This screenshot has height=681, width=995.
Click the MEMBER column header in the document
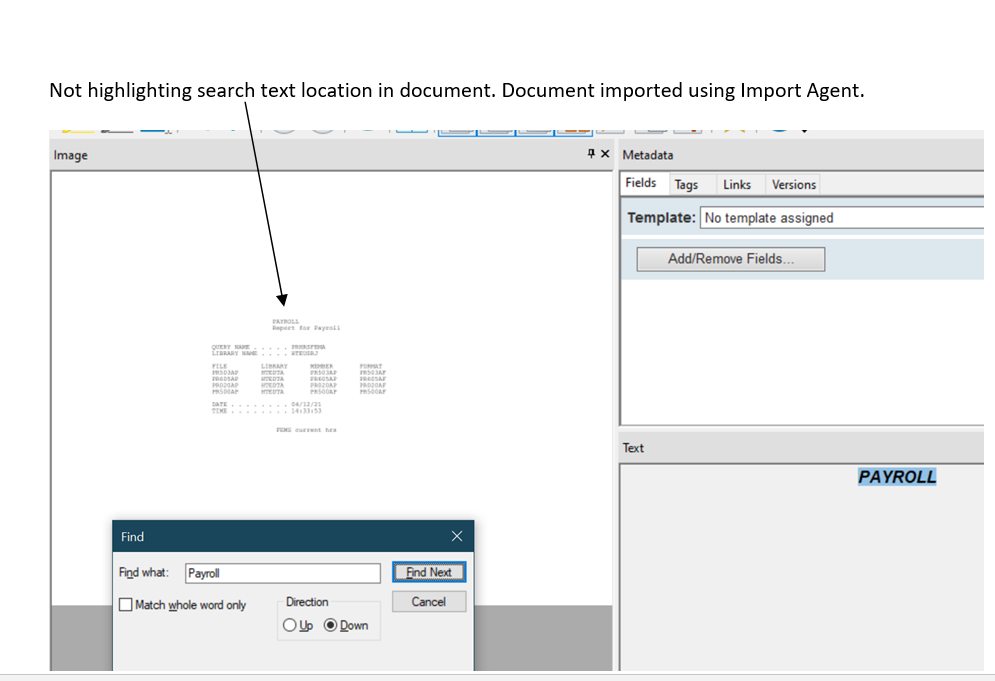[322, 366]
